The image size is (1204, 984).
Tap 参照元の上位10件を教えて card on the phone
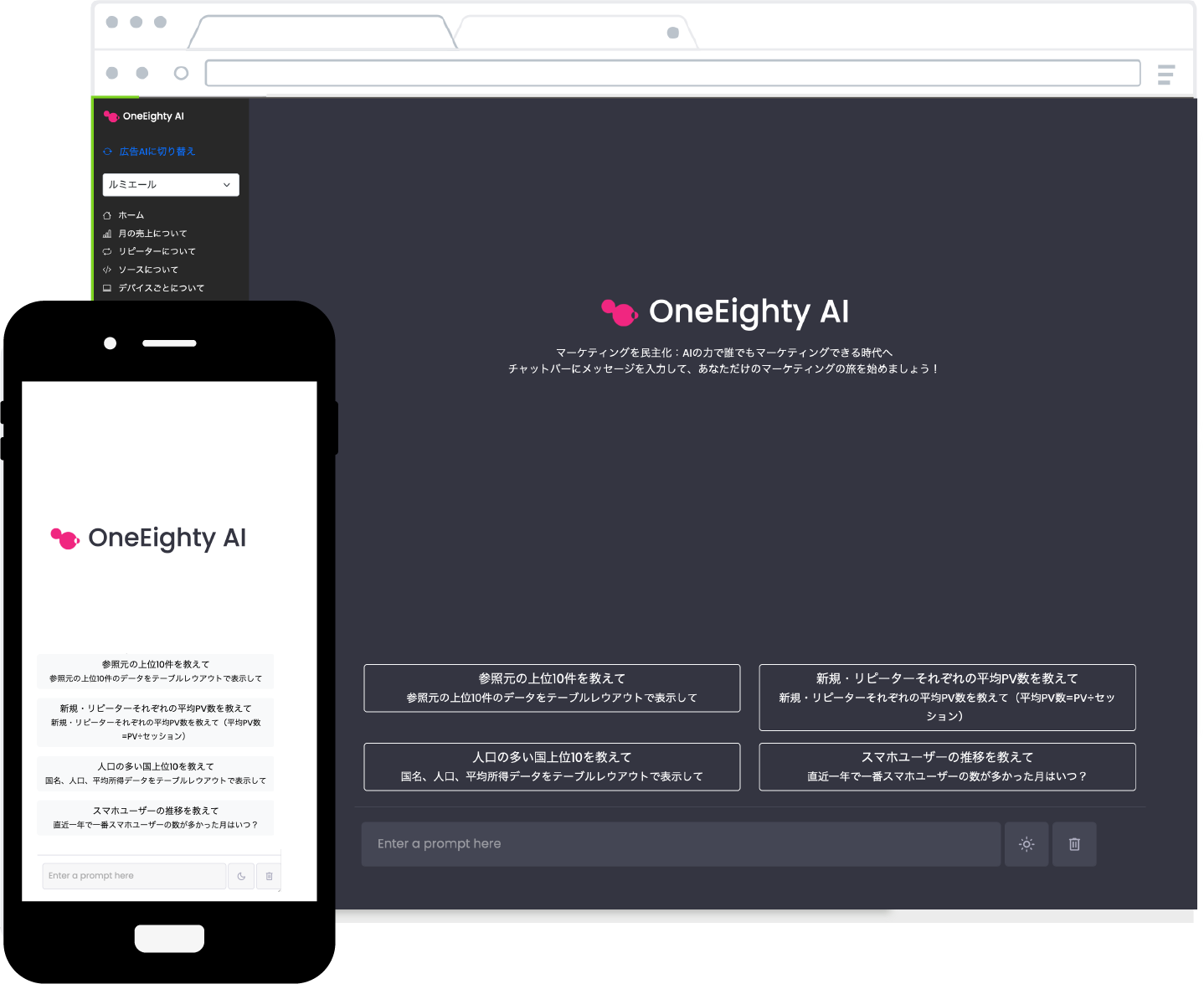[156, 671]
